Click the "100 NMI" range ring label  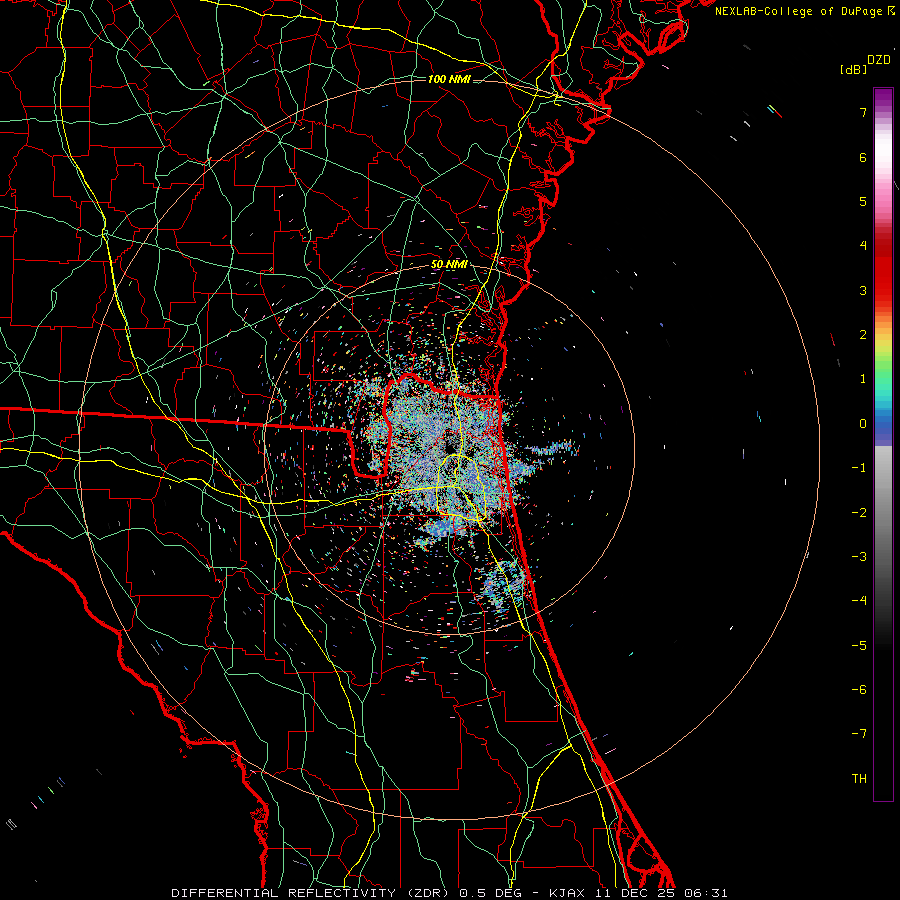tap(449, 79)
